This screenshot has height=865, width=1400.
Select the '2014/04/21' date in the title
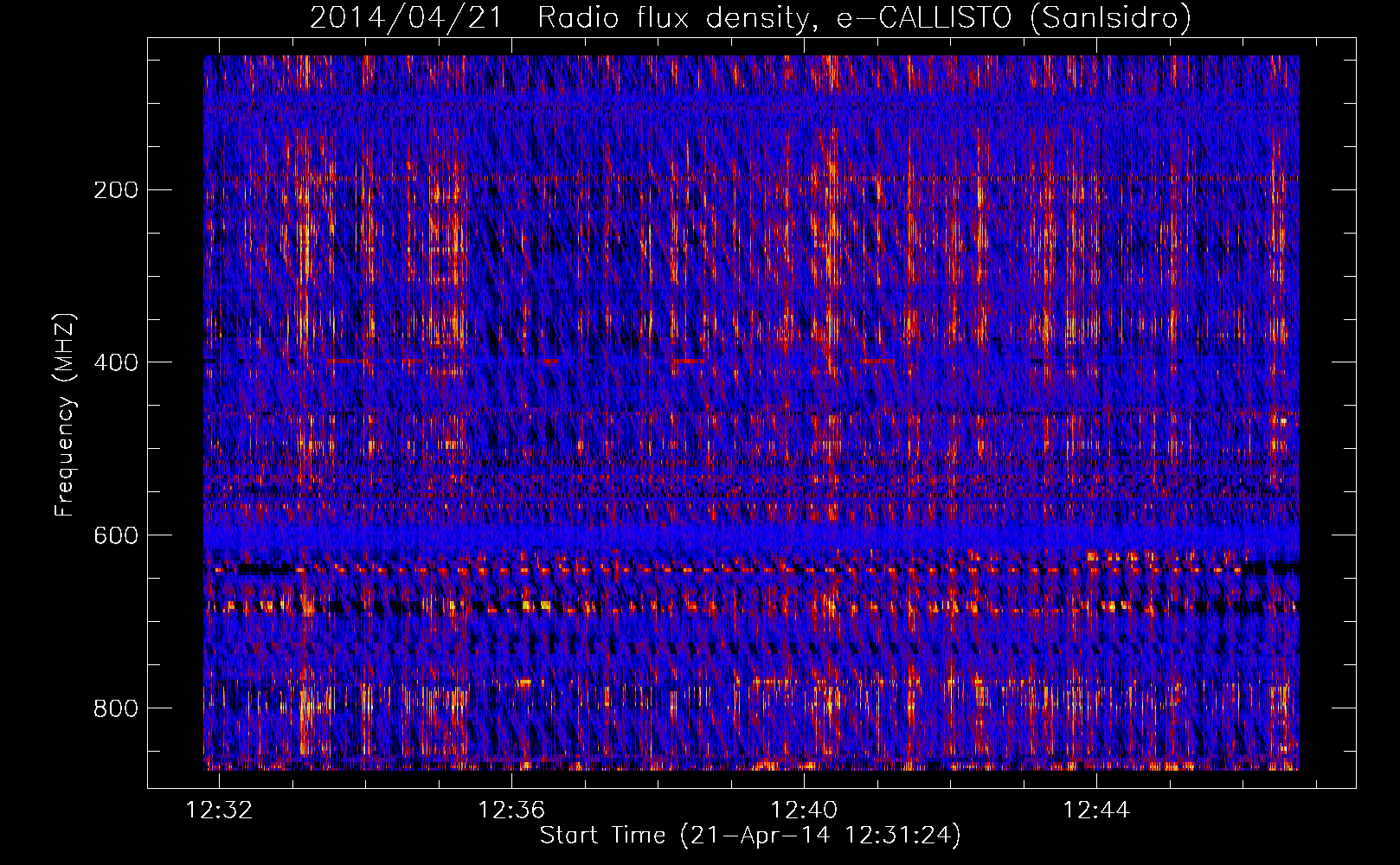[406, 17]
